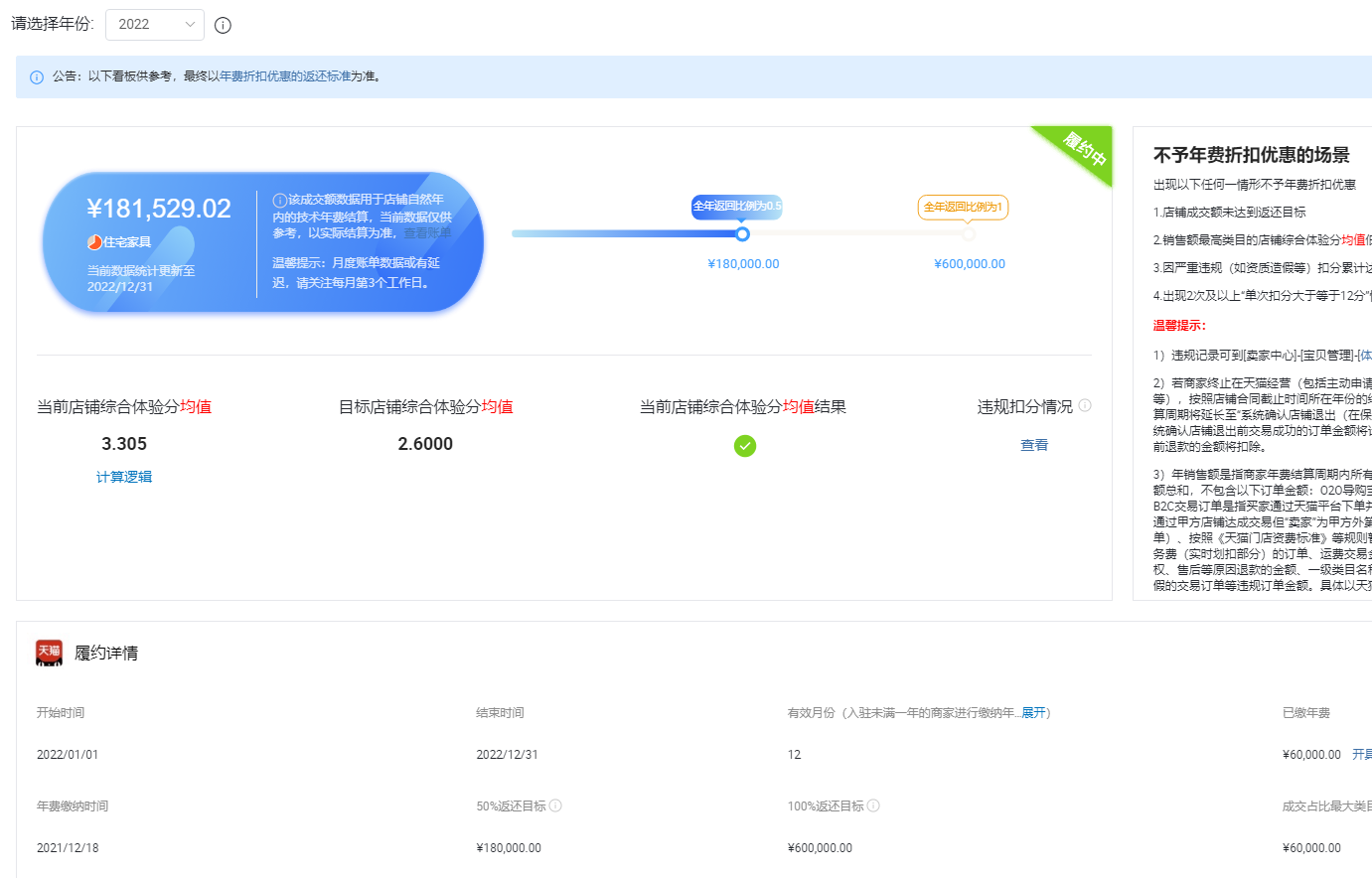Click the 天猫 logo beside 履约详情
This screenshot has width=1372, height=878.
coord(49,653)
